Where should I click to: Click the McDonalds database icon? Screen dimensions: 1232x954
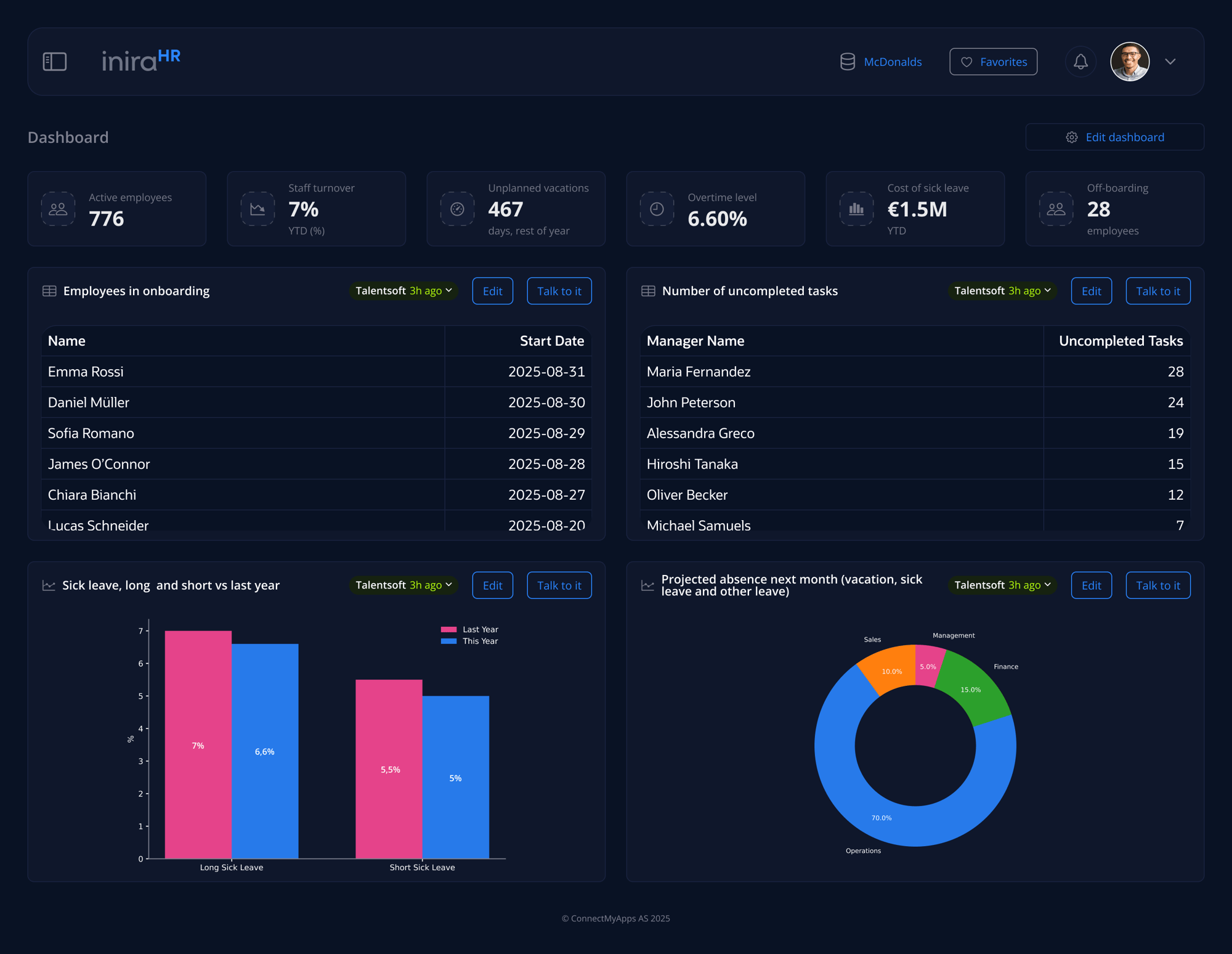848,62
